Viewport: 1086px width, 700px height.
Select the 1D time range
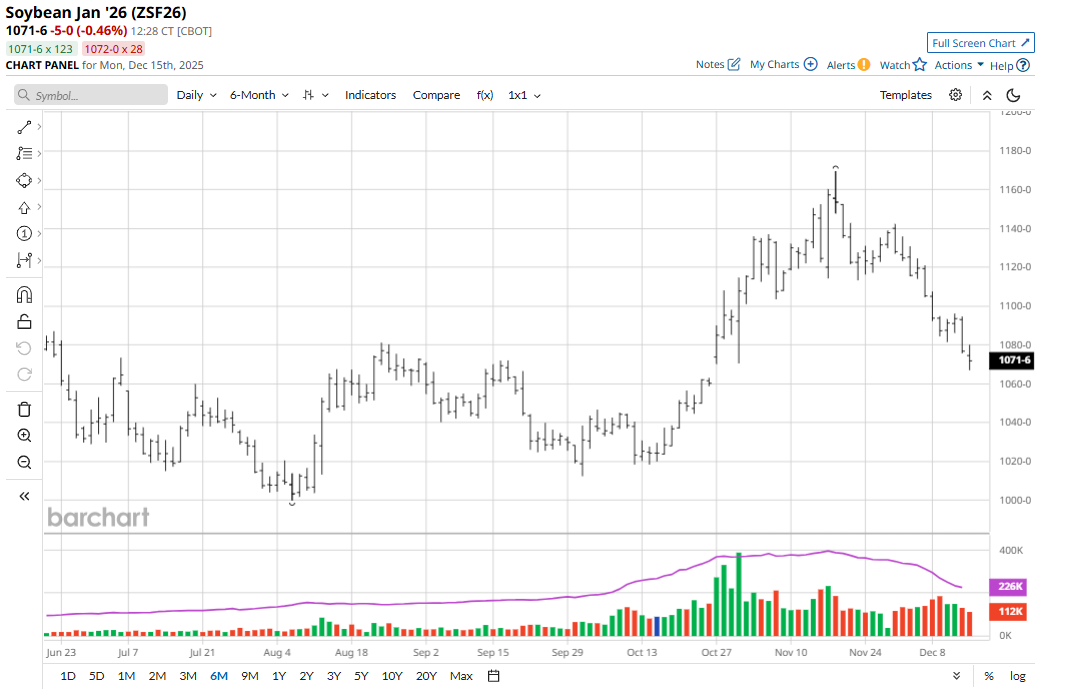pyautogui.click(x=68, y=676)
